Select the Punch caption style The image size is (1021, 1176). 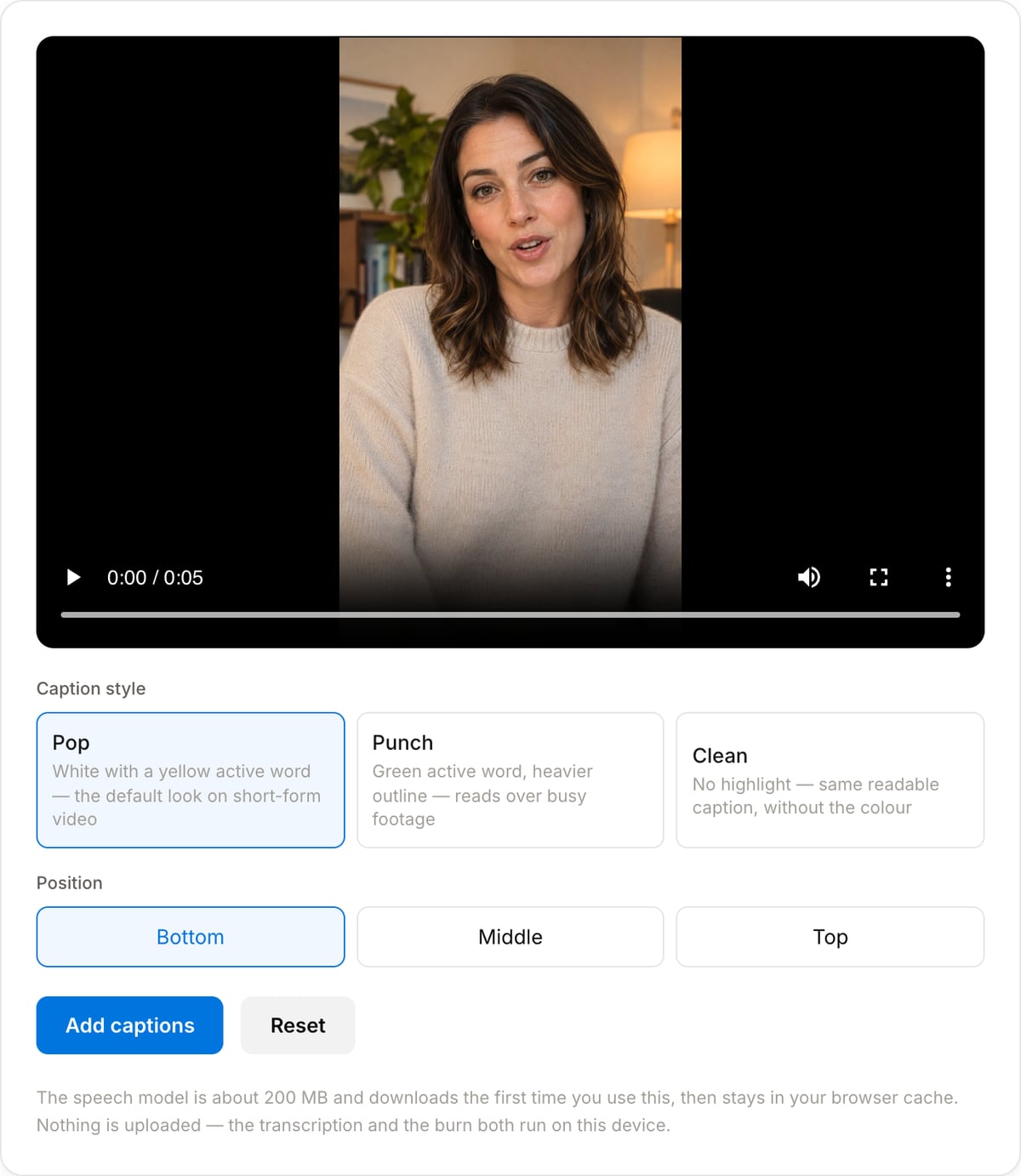510,780
